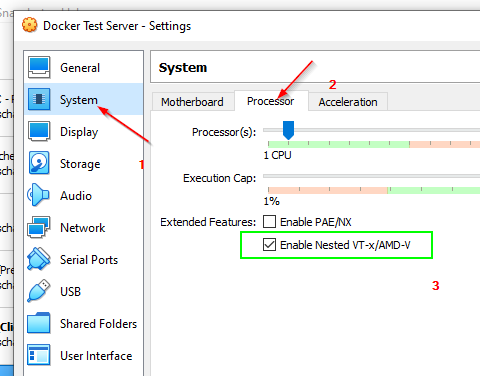The height and width of the screenshot is (376, 480).
Task: Open Display settings via its monitor icon
Action: 39,131
